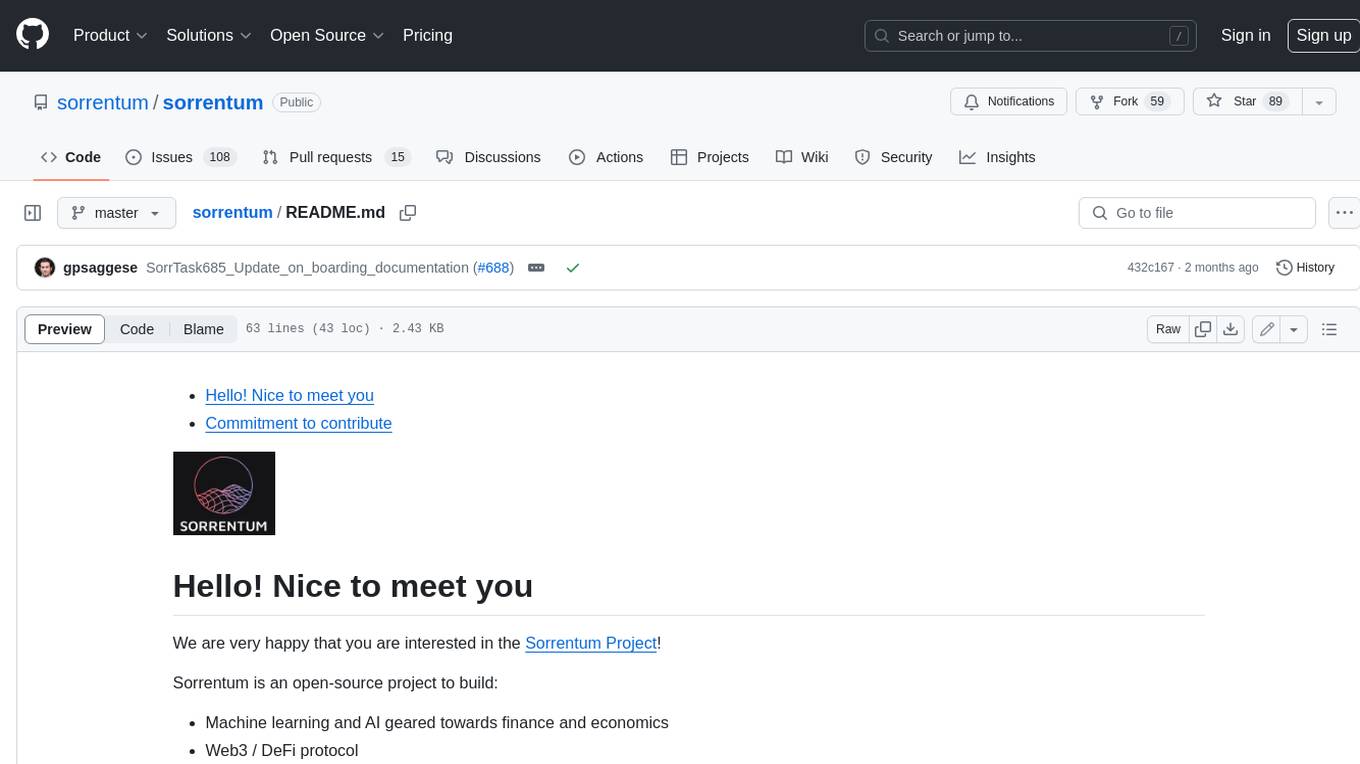Click the sorrentum breadcrumb link

(x=232, y=212)
